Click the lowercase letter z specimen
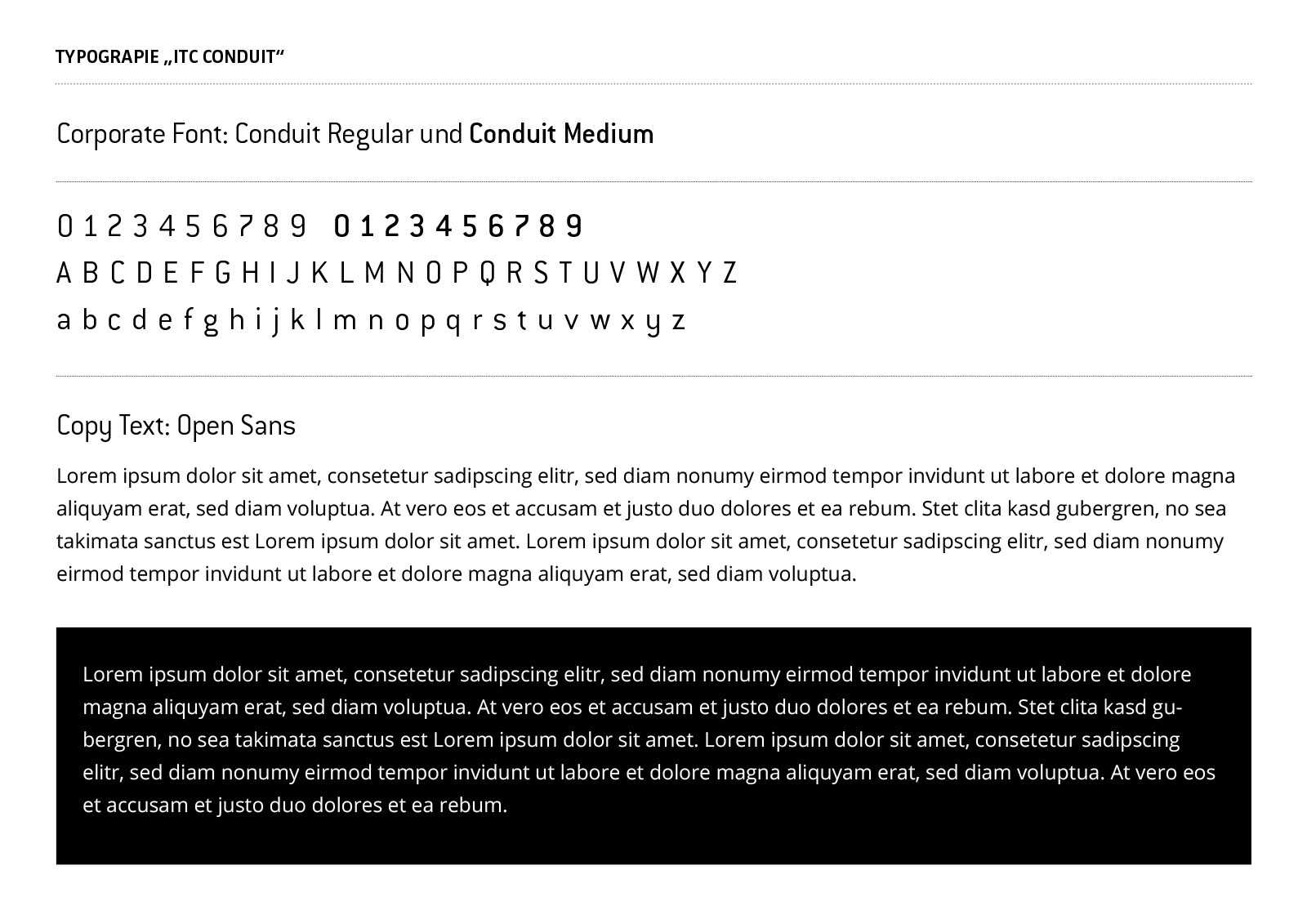The height and width of the screenshot is (924, 1307). click(678, 322)
